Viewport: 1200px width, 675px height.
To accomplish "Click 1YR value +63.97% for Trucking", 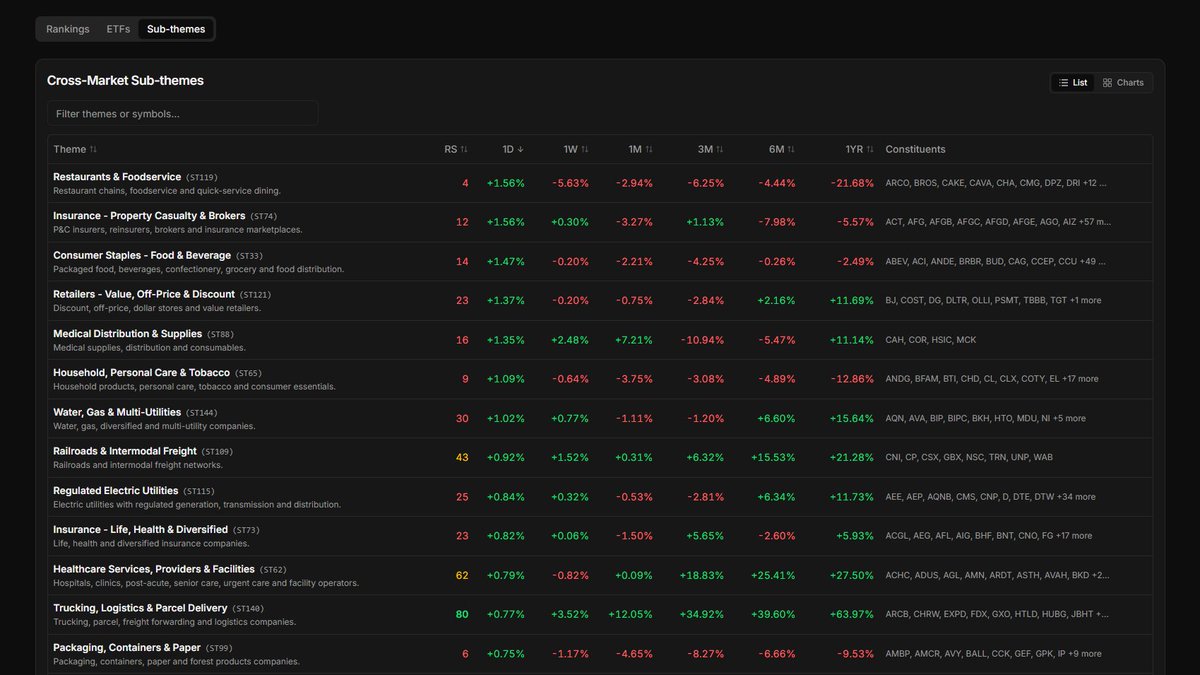I will (852, 614).
